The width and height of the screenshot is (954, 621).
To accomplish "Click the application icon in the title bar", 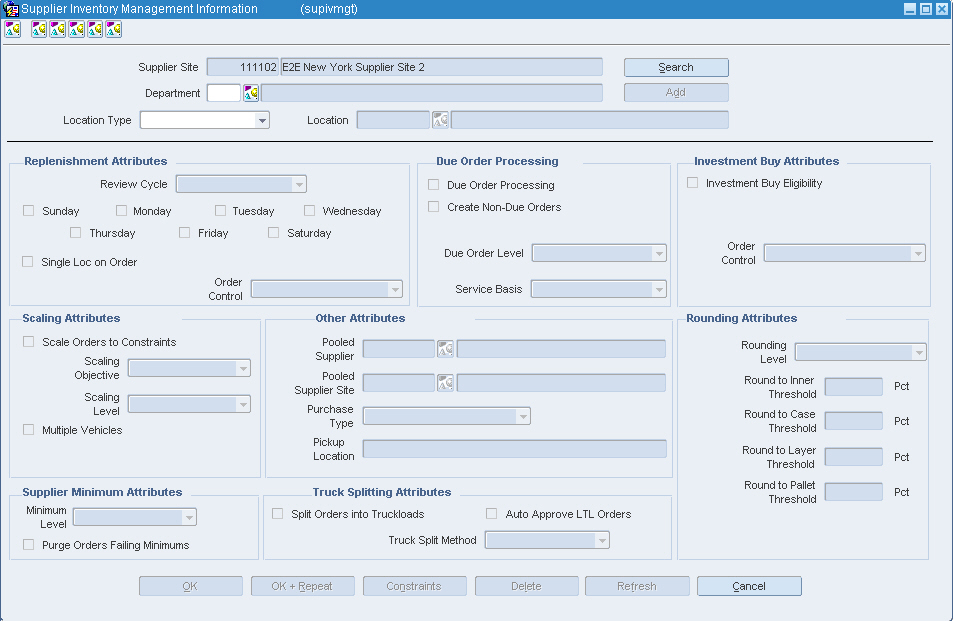I will (10, 9).
